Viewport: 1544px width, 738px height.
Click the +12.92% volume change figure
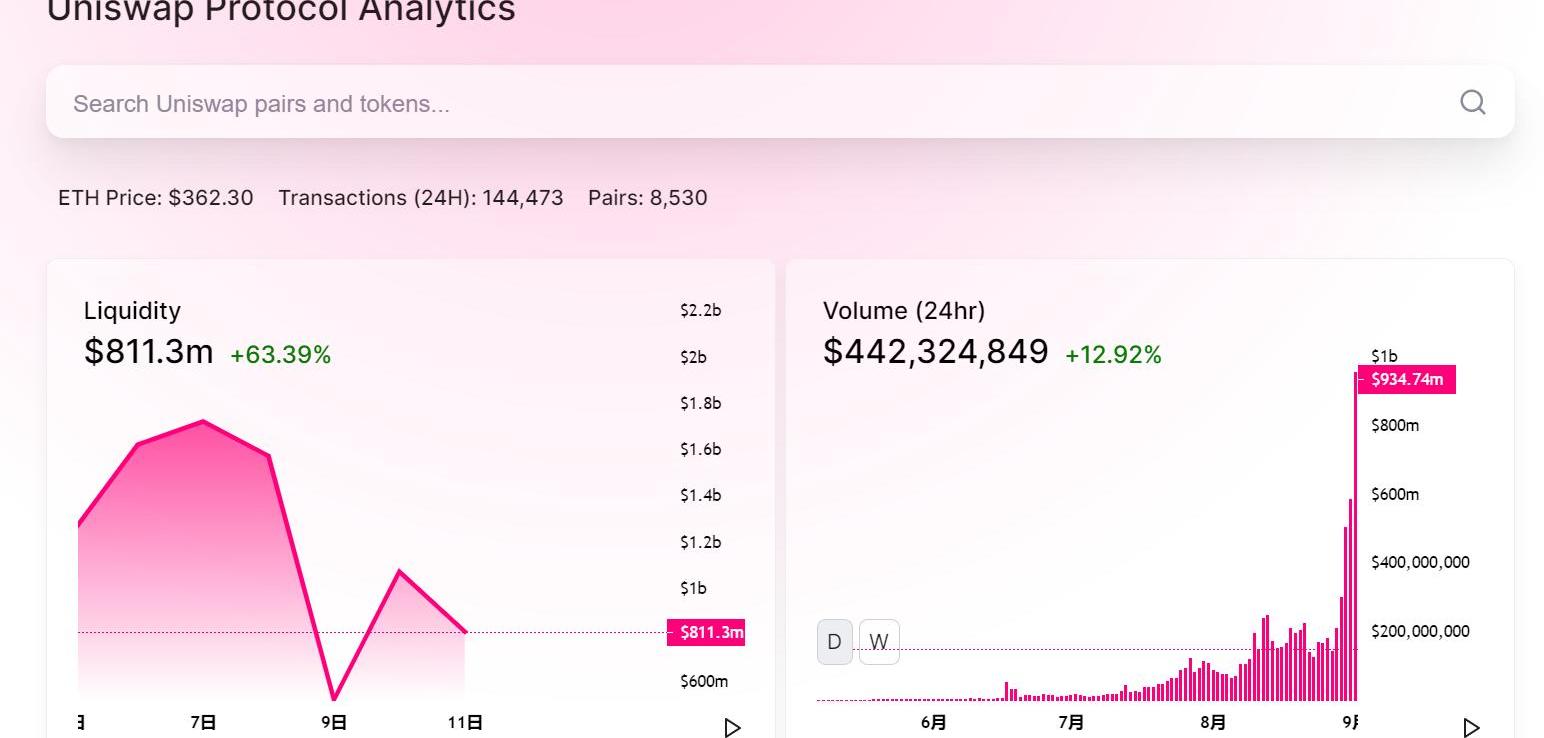(1113, 355)
